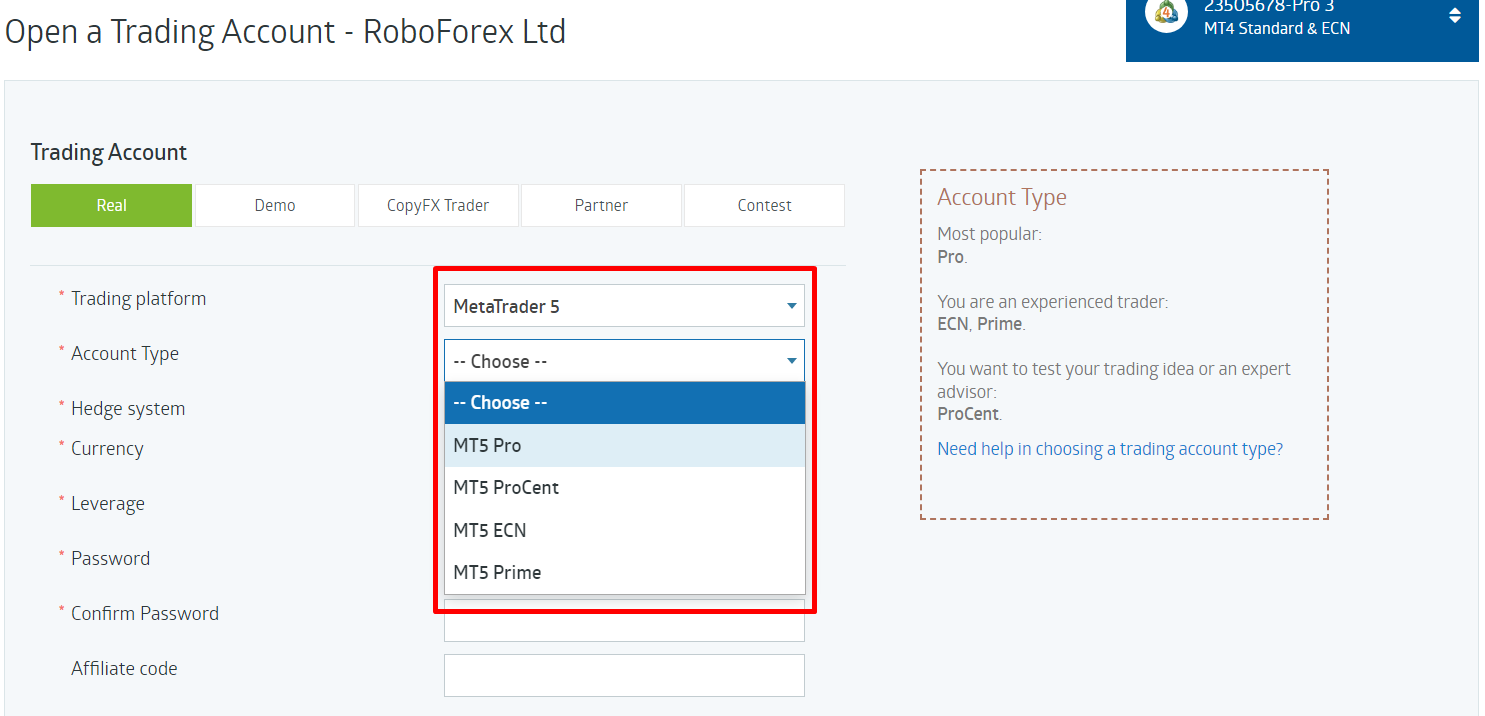Click the MetaTrader account logo icon
The height and width of the screenshot is (716, 1485).
click(x=1166, y=14)
